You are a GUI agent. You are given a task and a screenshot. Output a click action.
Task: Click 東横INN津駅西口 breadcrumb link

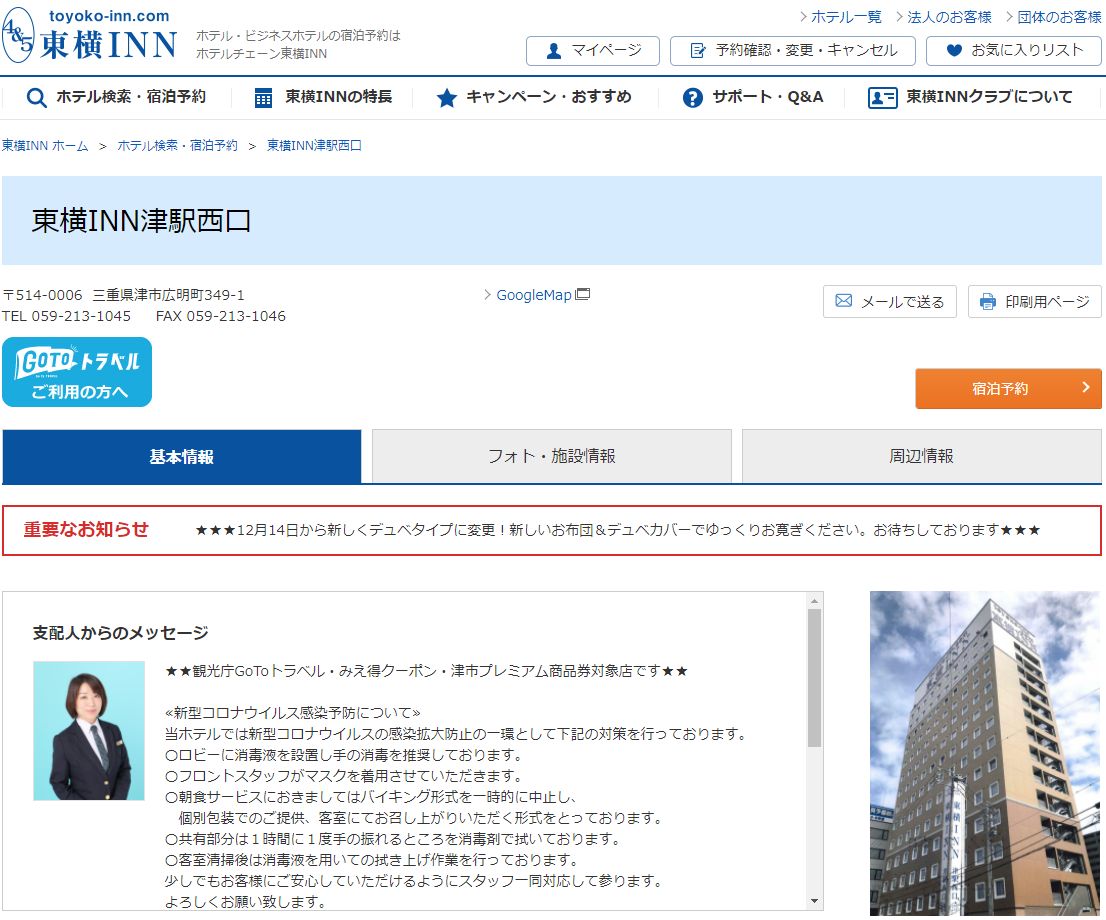click(x=314, y=145)
